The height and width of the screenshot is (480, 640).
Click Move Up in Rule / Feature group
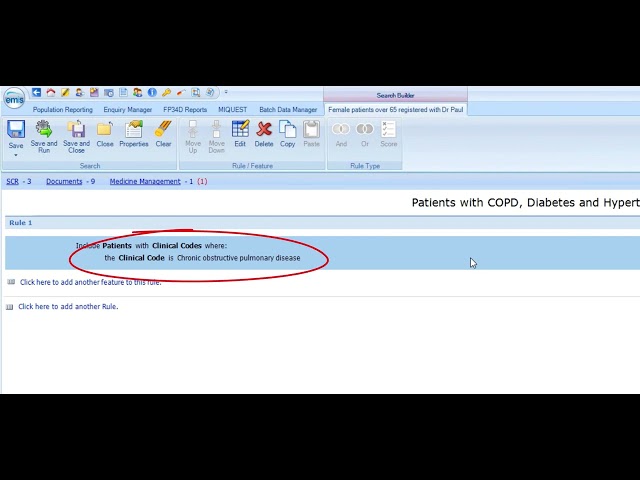[193, 136]
